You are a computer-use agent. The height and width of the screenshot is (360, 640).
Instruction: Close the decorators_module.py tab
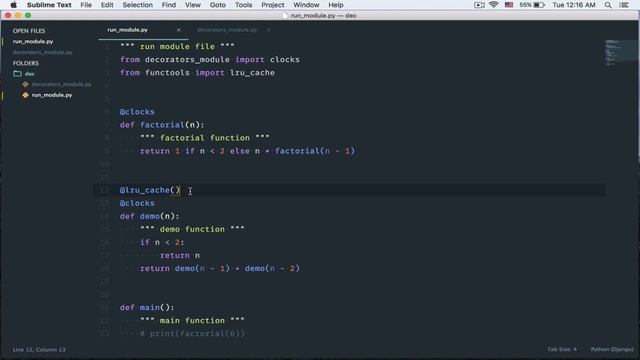[268, 30]
